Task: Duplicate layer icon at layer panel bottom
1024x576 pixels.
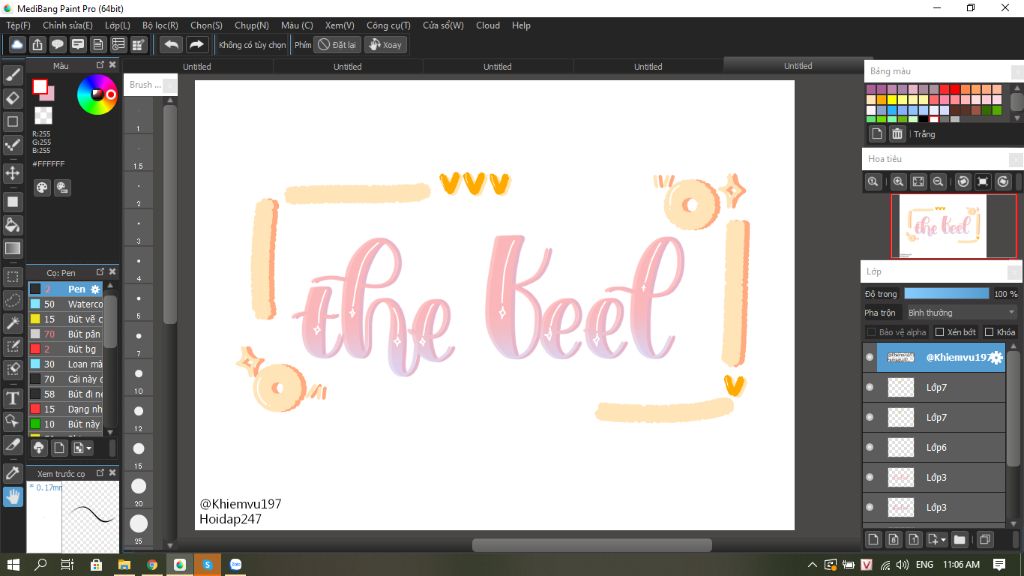Action: click(985, 539)
